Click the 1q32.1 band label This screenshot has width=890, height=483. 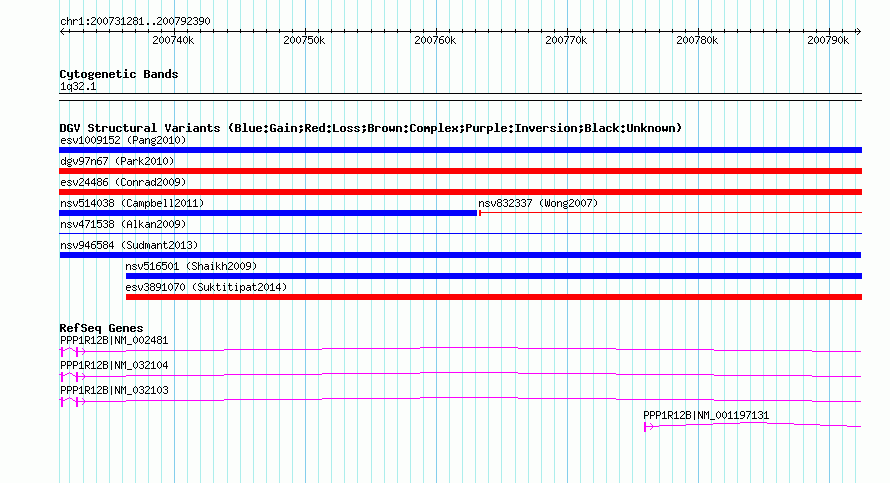point(78,87)
